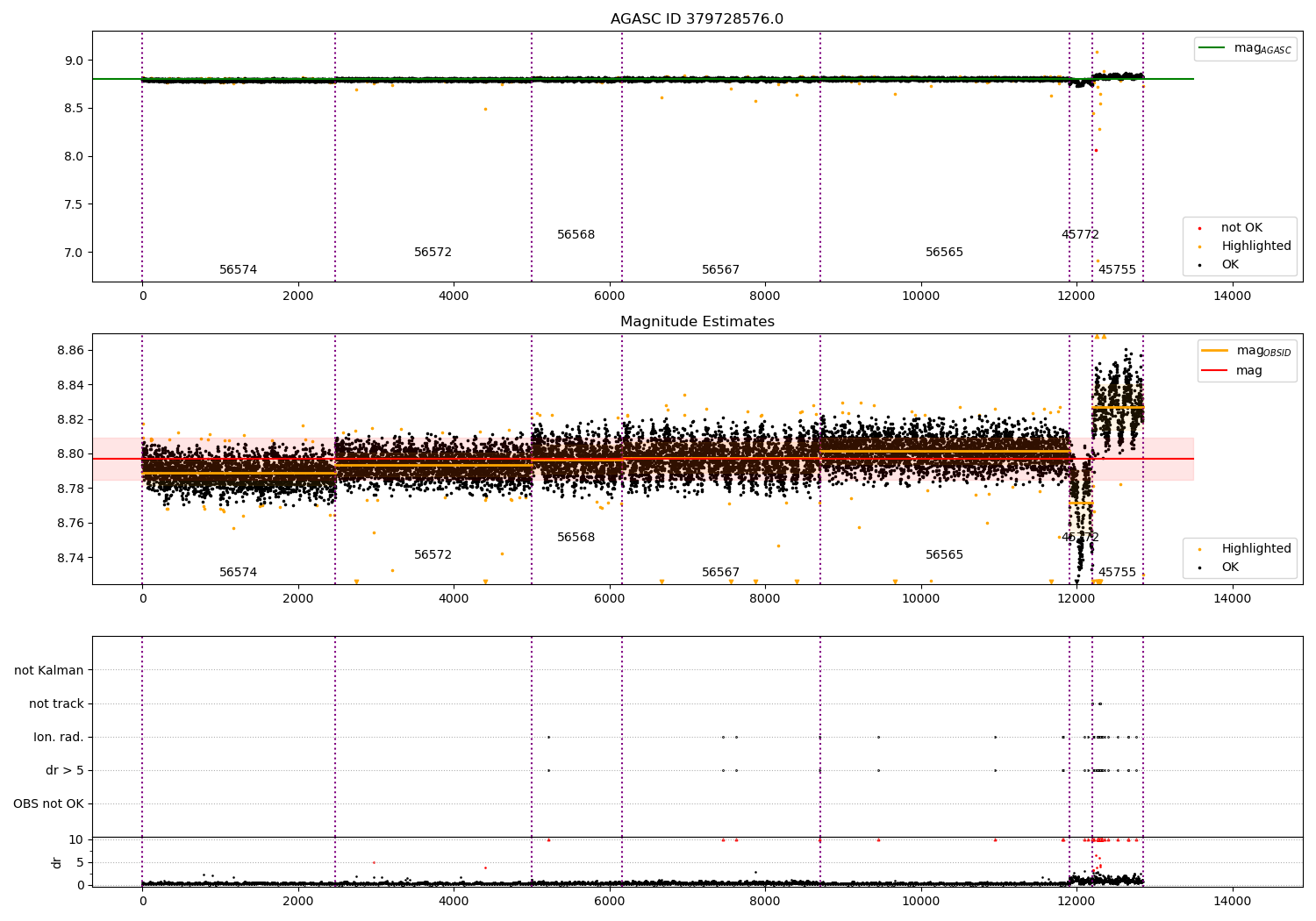Click the red 'not OK' point near 8.0 in top plot
This screenshot has width=1316, height=921.
point(1095,150)
